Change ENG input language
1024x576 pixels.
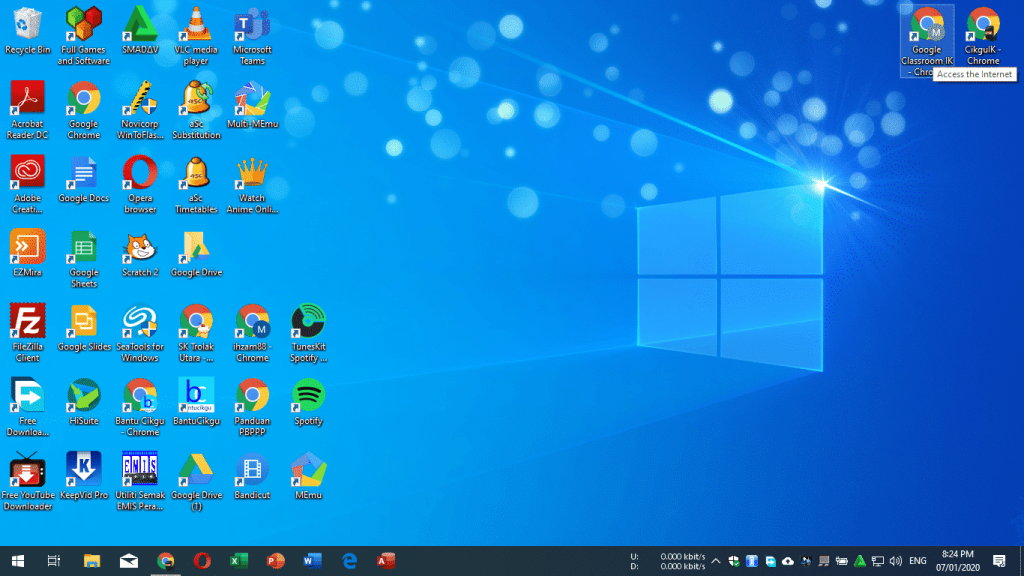918,561
